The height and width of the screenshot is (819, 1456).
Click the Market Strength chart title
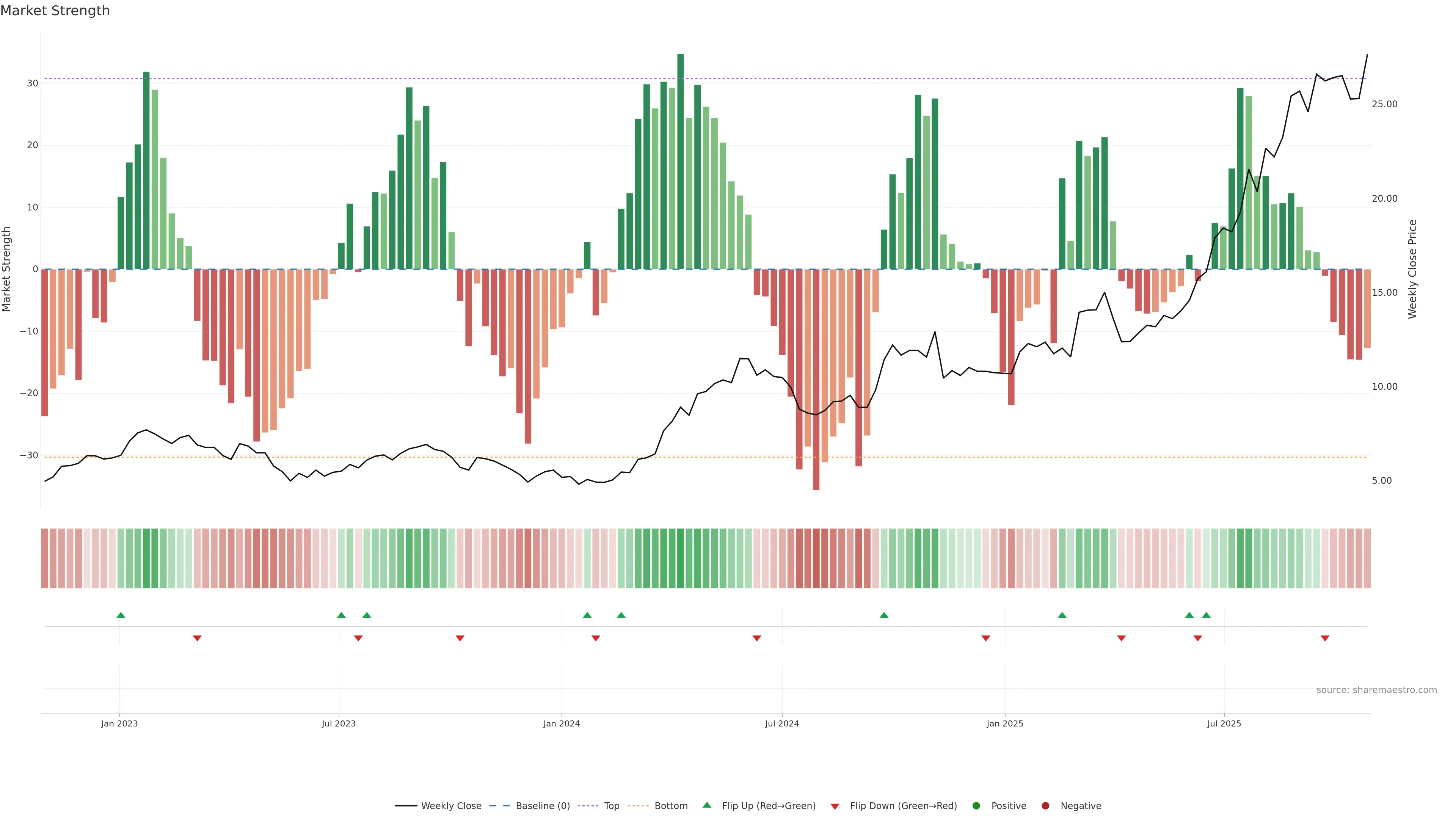click(x=55, y=11)
